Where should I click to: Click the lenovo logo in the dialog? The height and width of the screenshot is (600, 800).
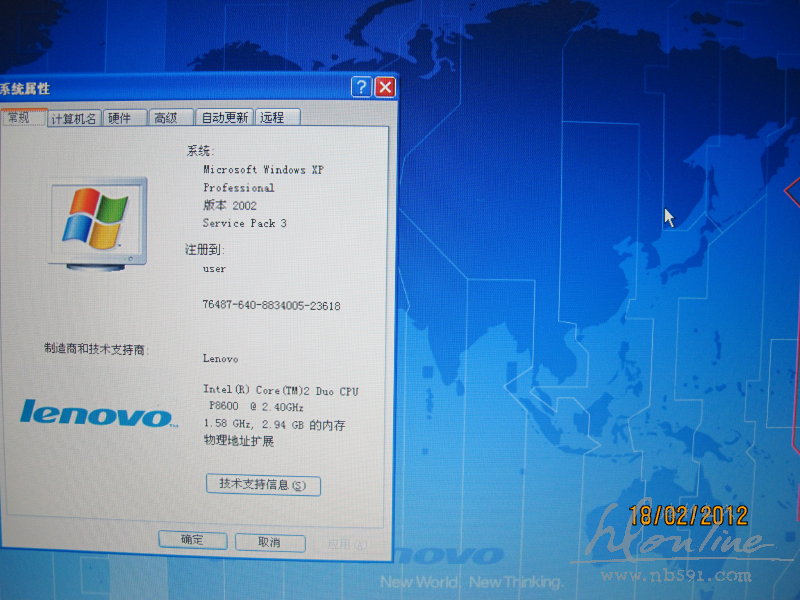pos(99,413)
